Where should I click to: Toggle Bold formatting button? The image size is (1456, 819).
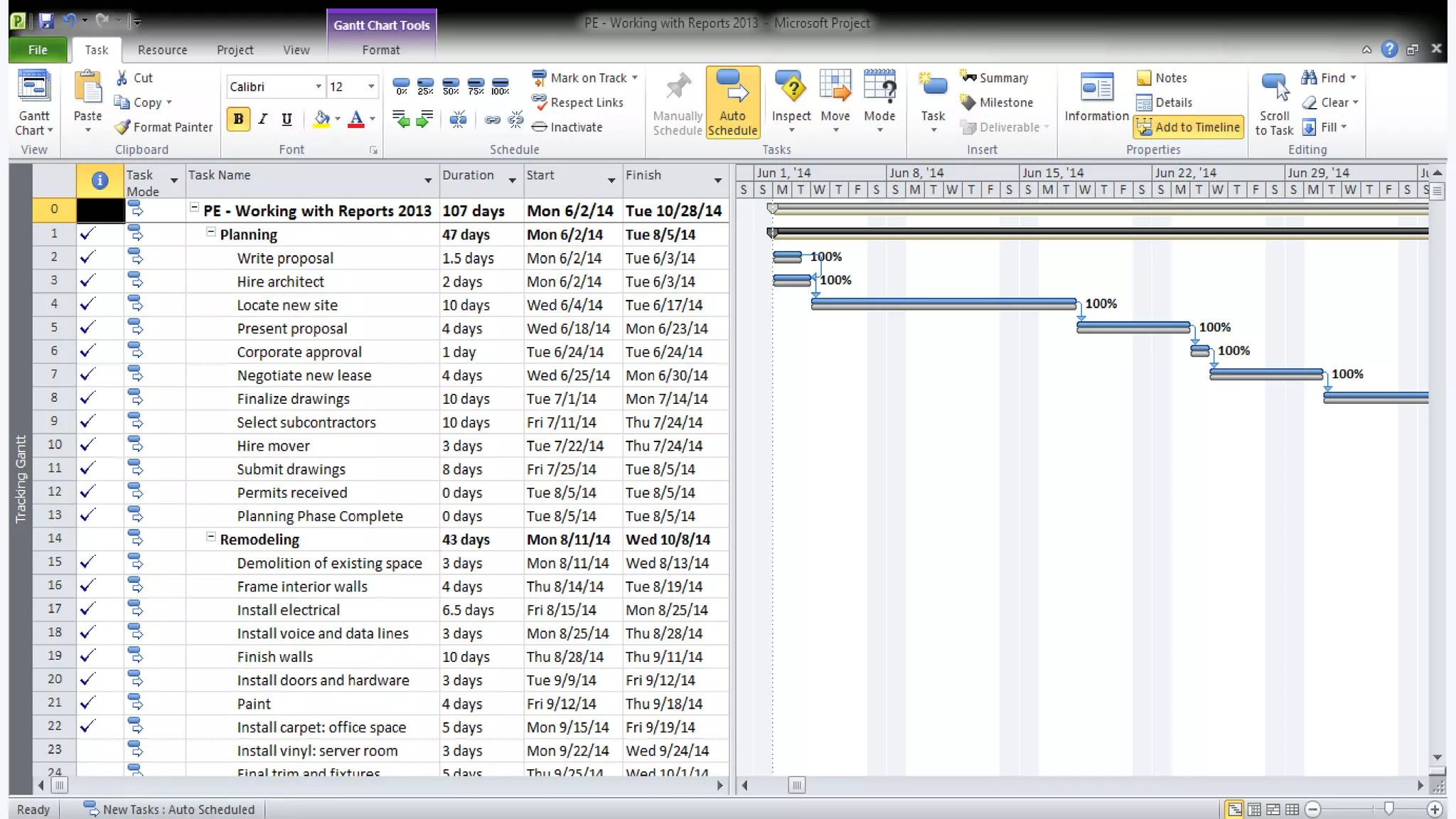coord(239,119)
